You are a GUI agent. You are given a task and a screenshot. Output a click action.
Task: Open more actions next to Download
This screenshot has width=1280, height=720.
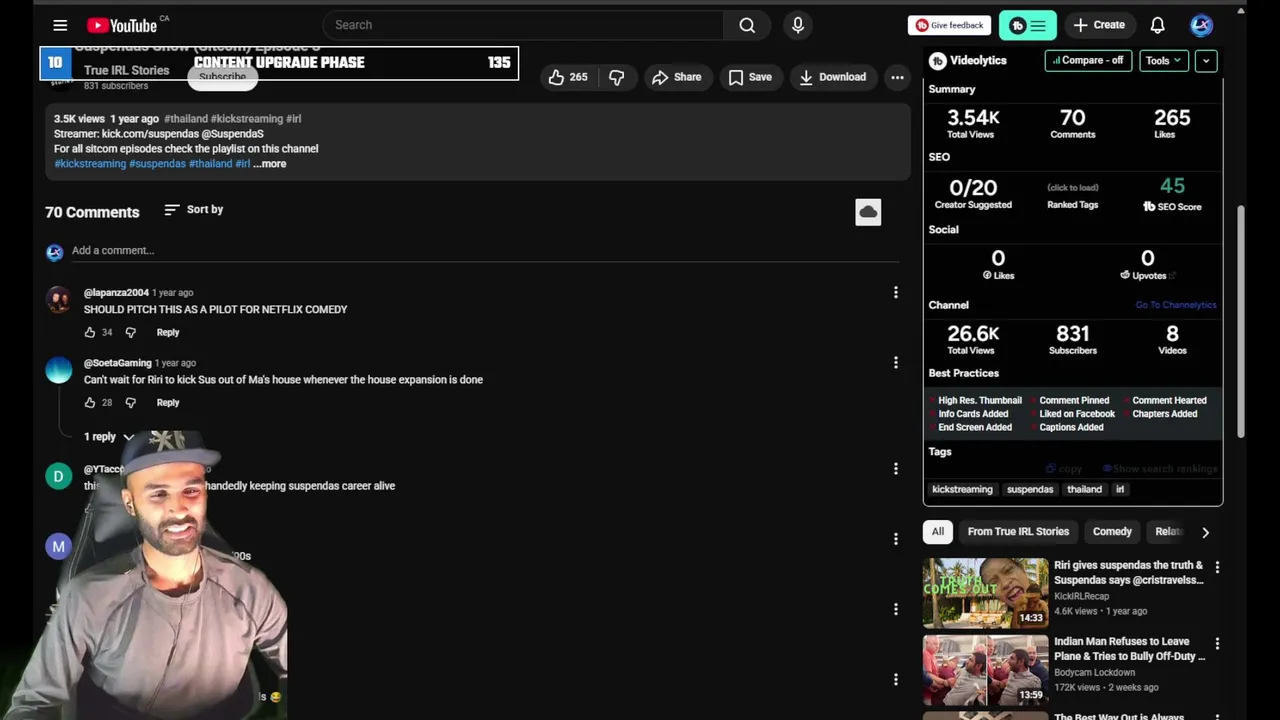click(897, 77)
